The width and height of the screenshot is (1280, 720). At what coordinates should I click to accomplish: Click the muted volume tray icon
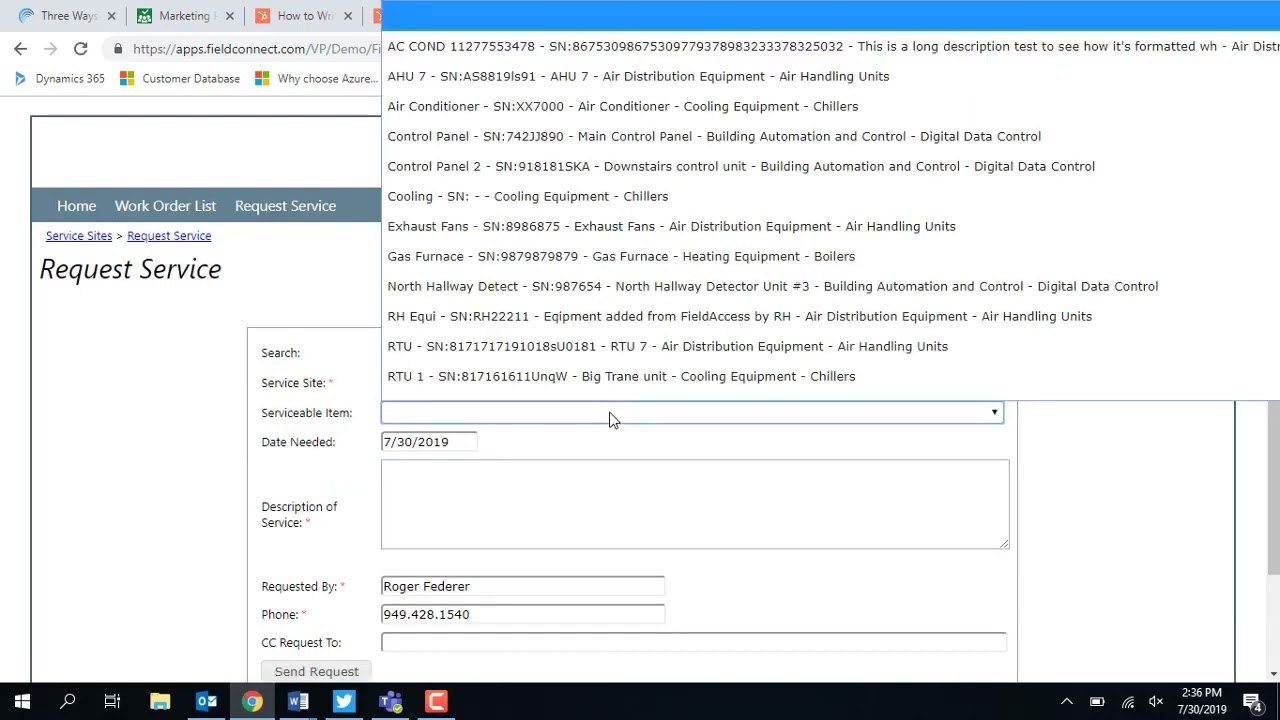click(1156, 702)
